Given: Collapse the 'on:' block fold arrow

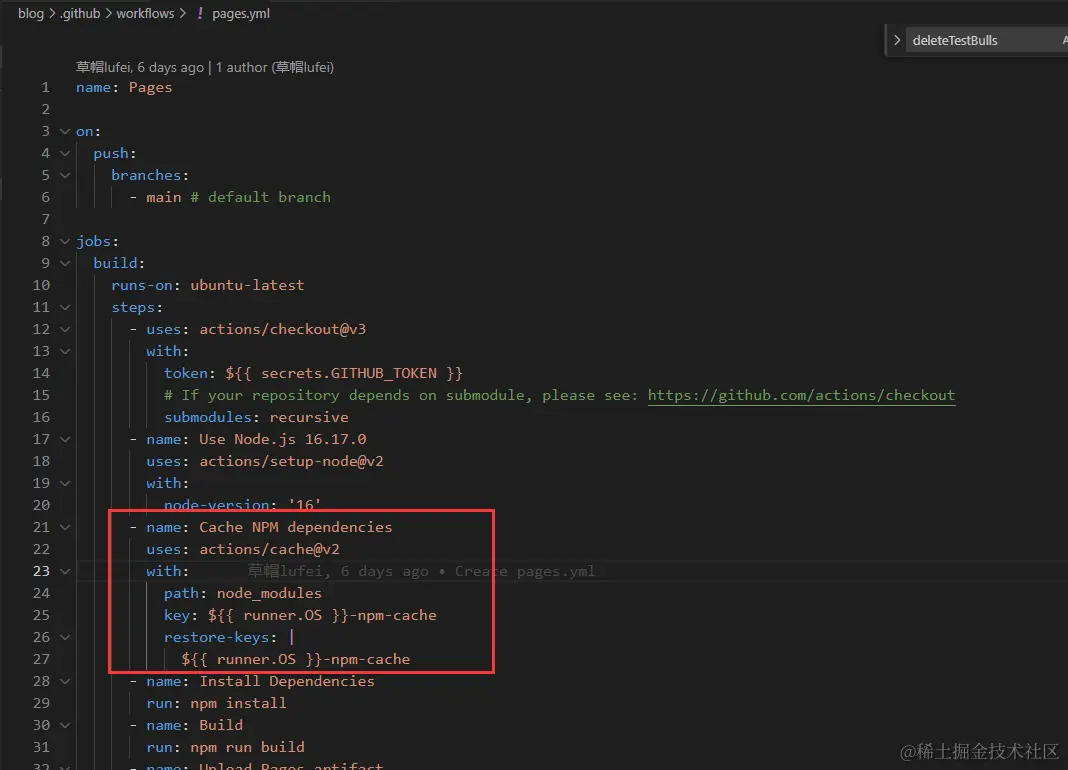Looking at the screenshot, I should pos(65,131).
